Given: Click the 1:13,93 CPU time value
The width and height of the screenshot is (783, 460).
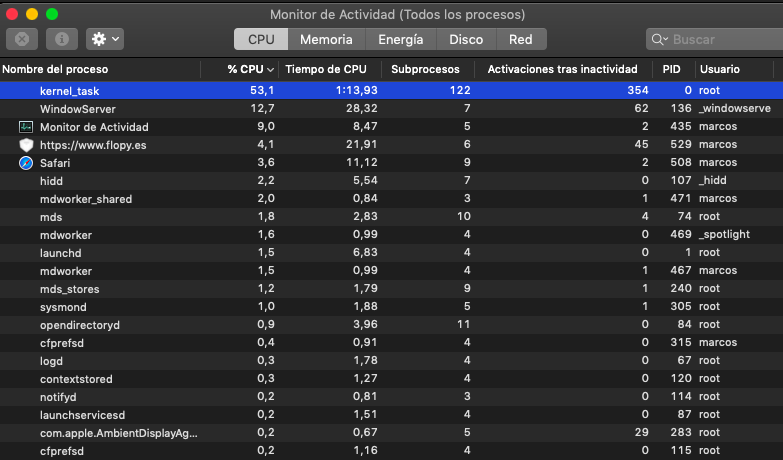Looking at the screenshot, I should pyautogui.click(x=357, y=90).
